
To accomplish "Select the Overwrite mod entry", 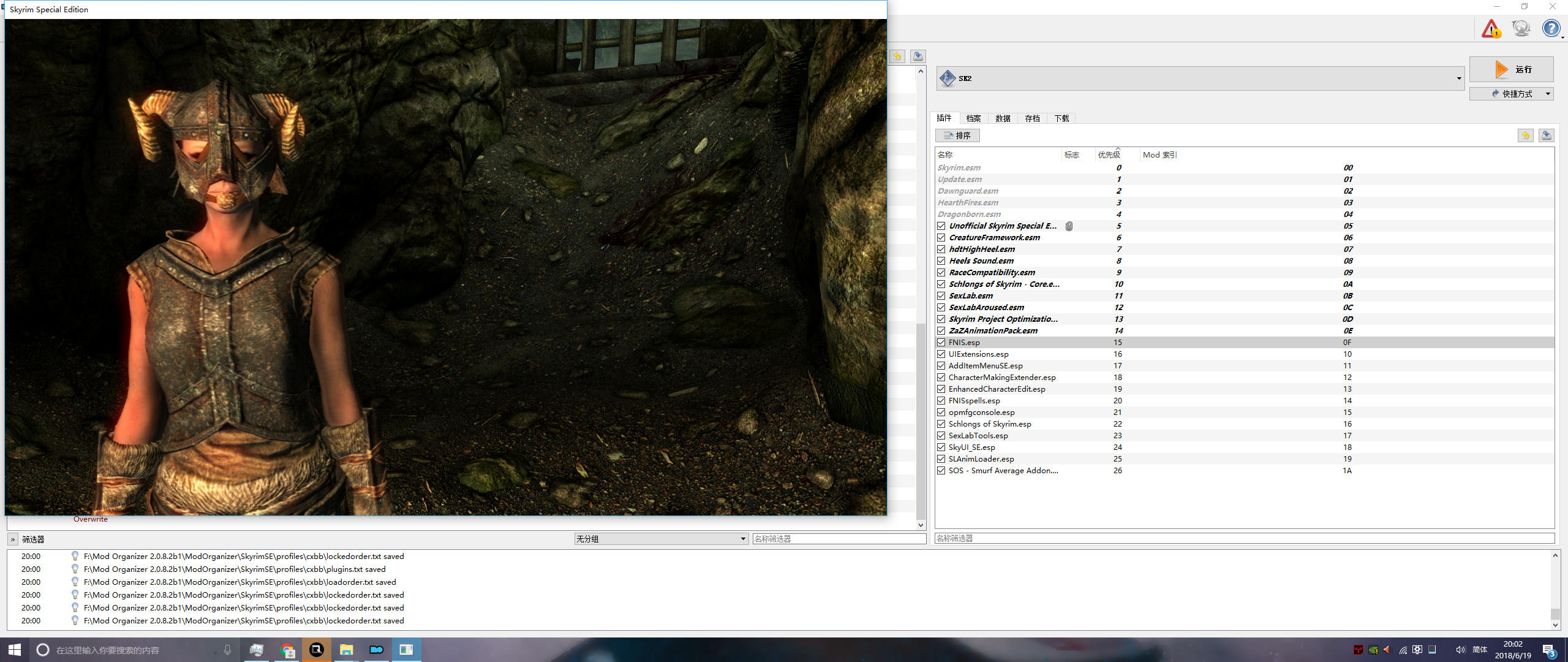I will coord(91,519).
